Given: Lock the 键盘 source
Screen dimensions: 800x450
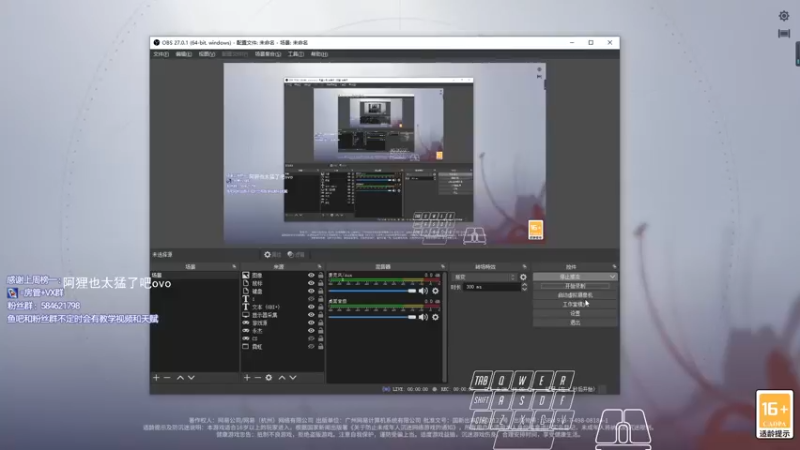Looking at the screenshot, I should (320, 291).
